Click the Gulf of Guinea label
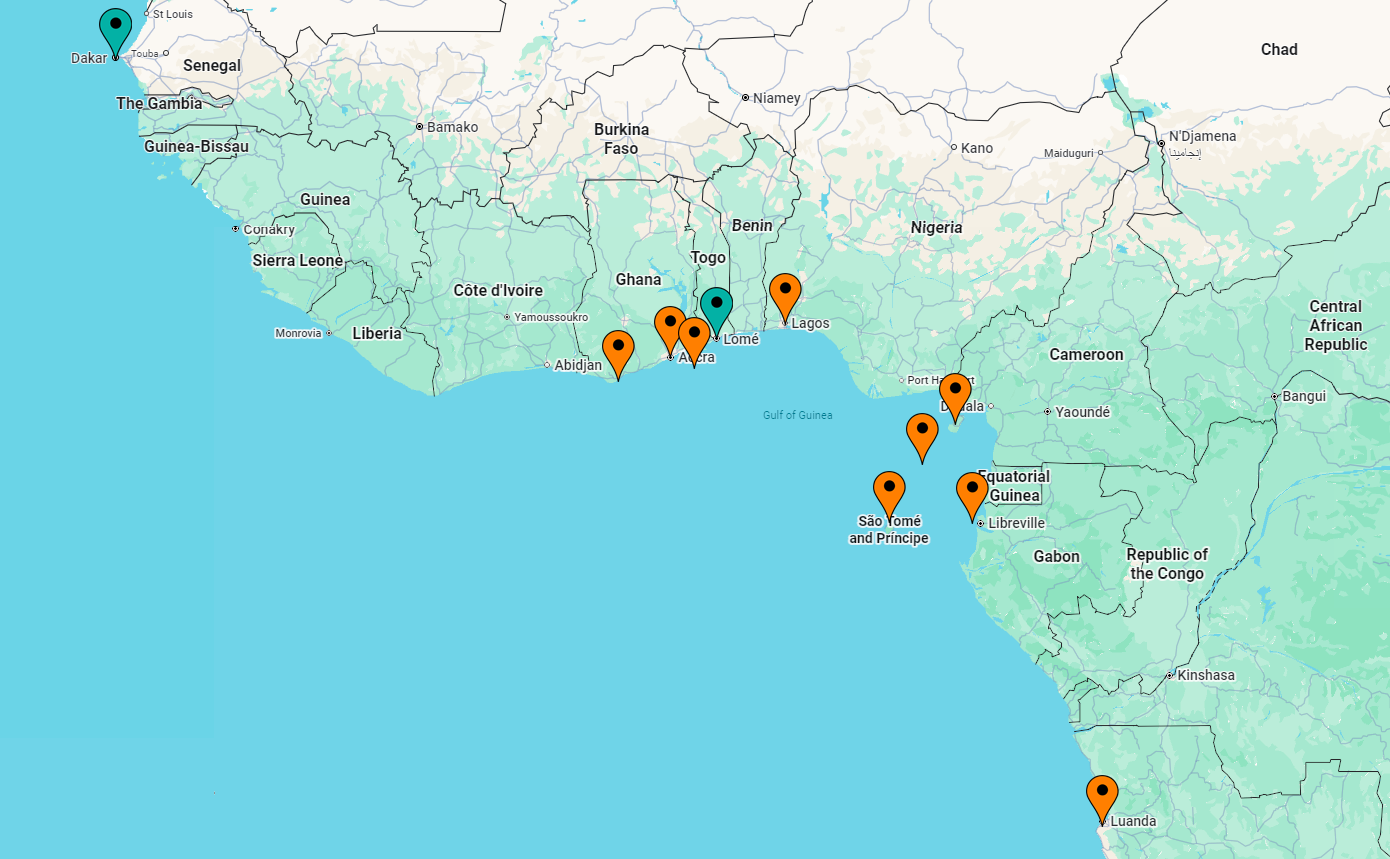The width and height of the screenshot is (1390, 859). [797, 415]
